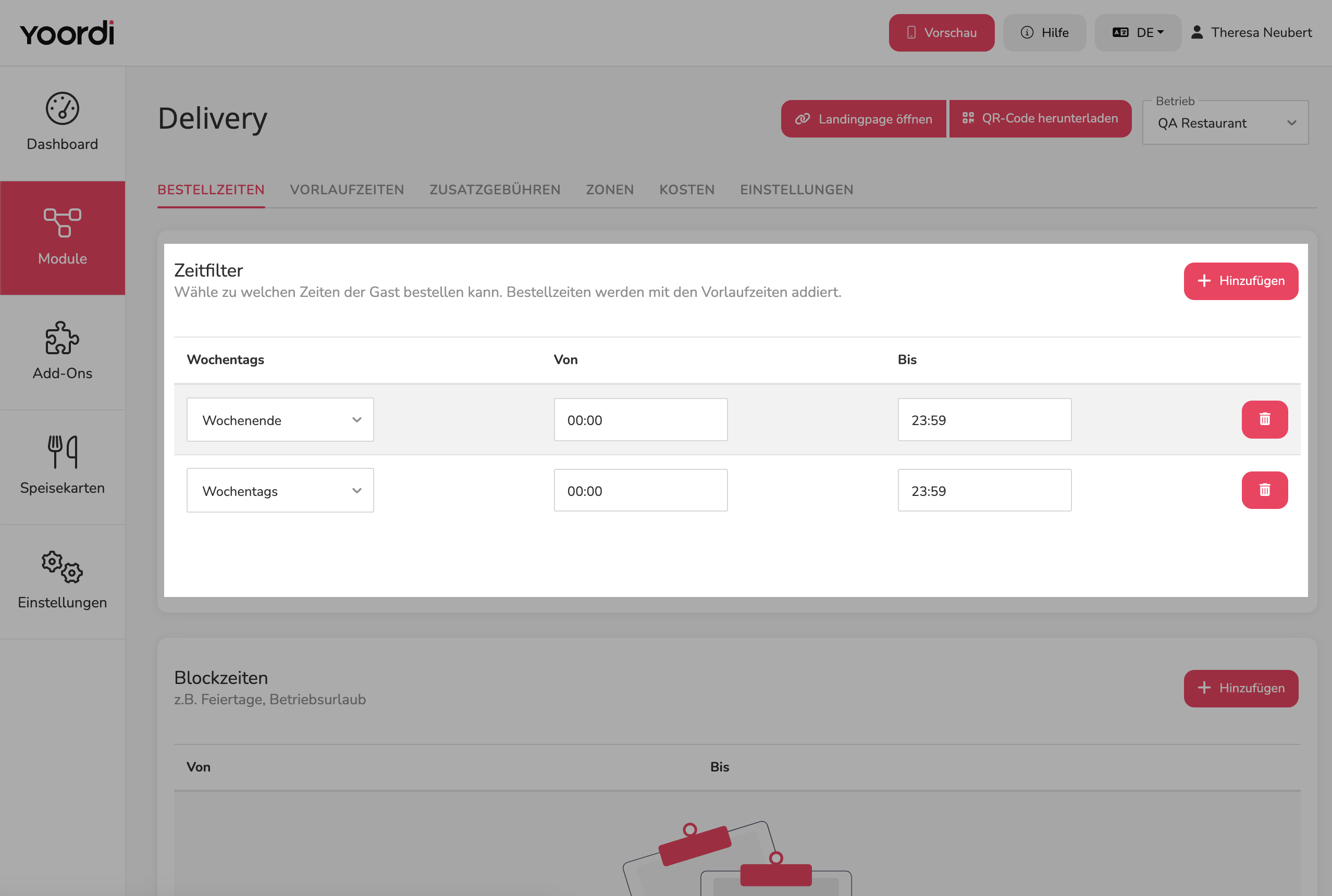The height and width of the screenshot is (896, 1332).
Task: Expand the Wochentags weekday dropdown
Action: pyautogui.click(x=280, y=490)
